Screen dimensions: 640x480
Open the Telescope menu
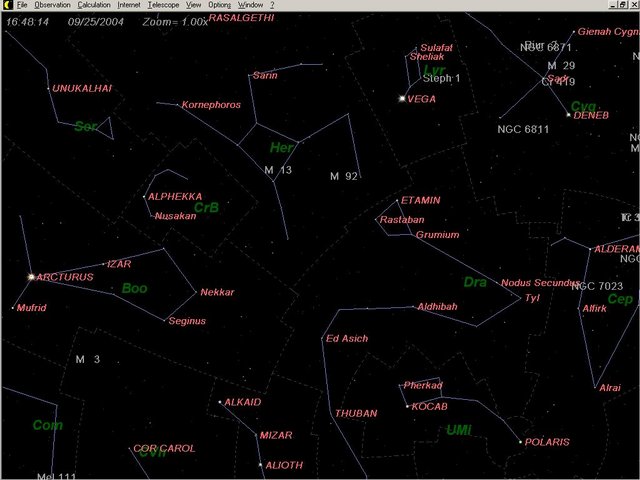pyautogui.click(x=163, y=5)
